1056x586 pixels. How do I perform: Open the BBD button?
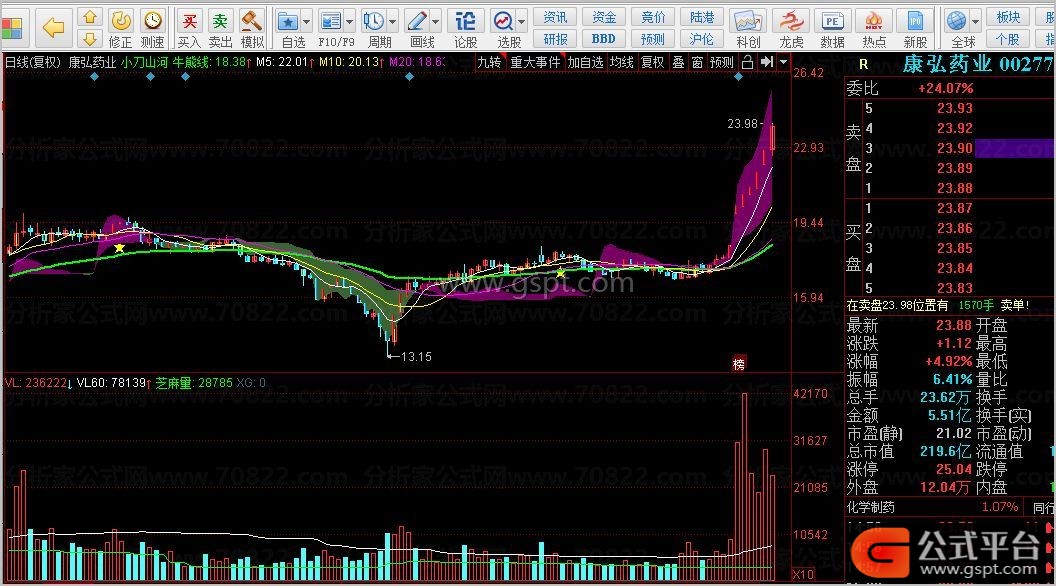(x=604, y=38)
